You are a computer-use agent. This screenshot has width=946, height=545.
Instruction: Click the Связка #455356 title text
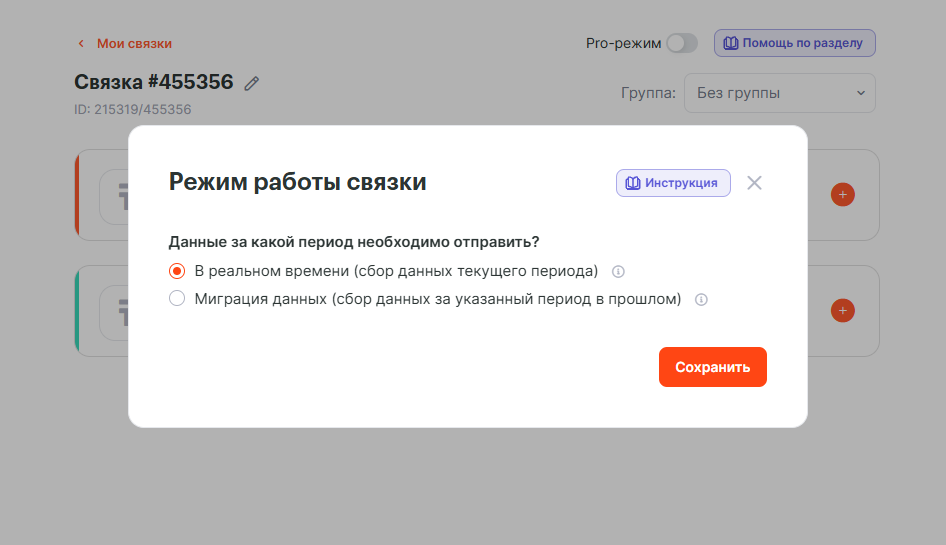pyautogui.click(x=153, y=82)
